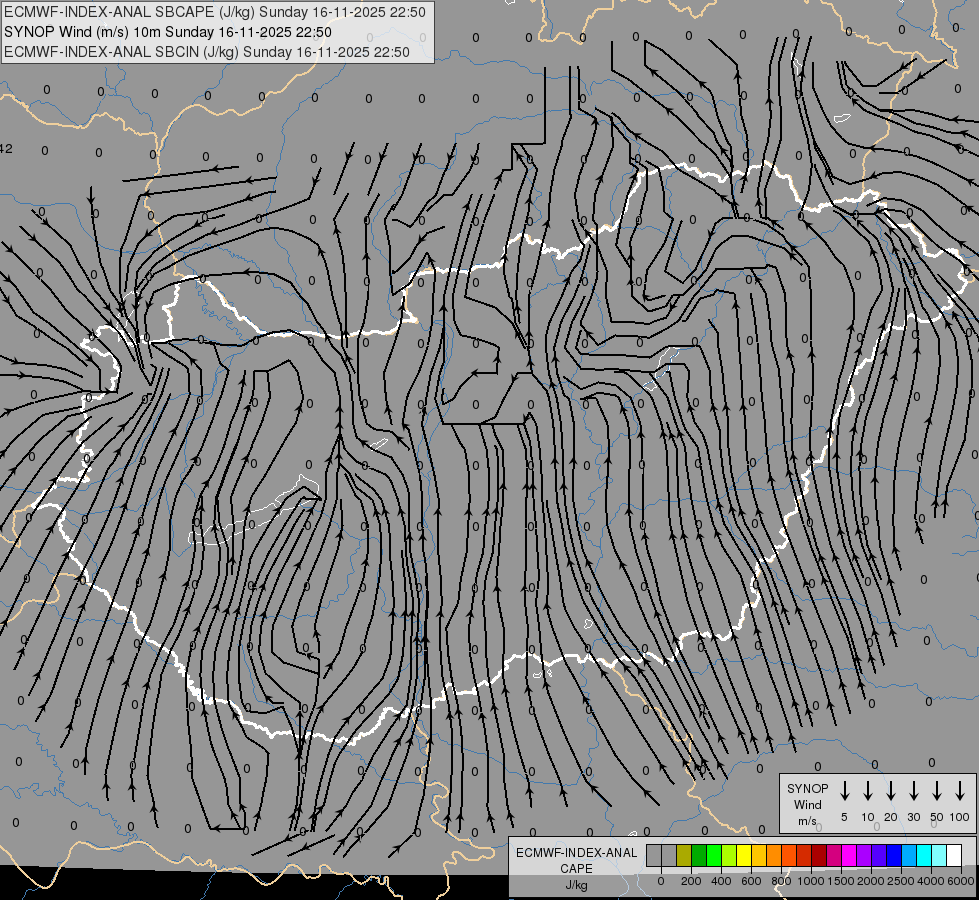This screenshot has width=979, height=900.
Task: Select the dark green CAPE legend swatch
Action: (699, 855)
